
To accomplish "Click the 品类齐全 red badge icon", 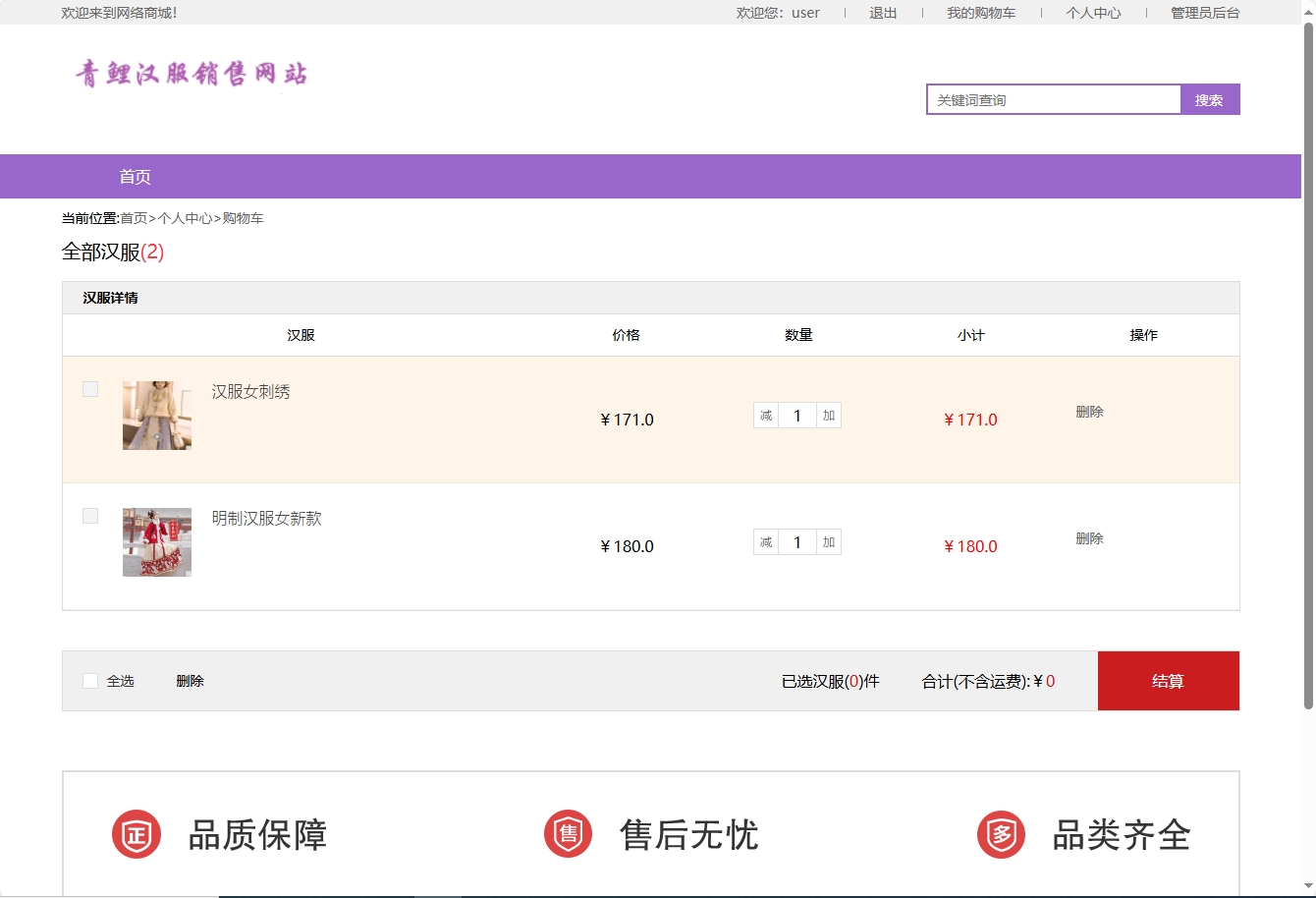I will point(999,834).
